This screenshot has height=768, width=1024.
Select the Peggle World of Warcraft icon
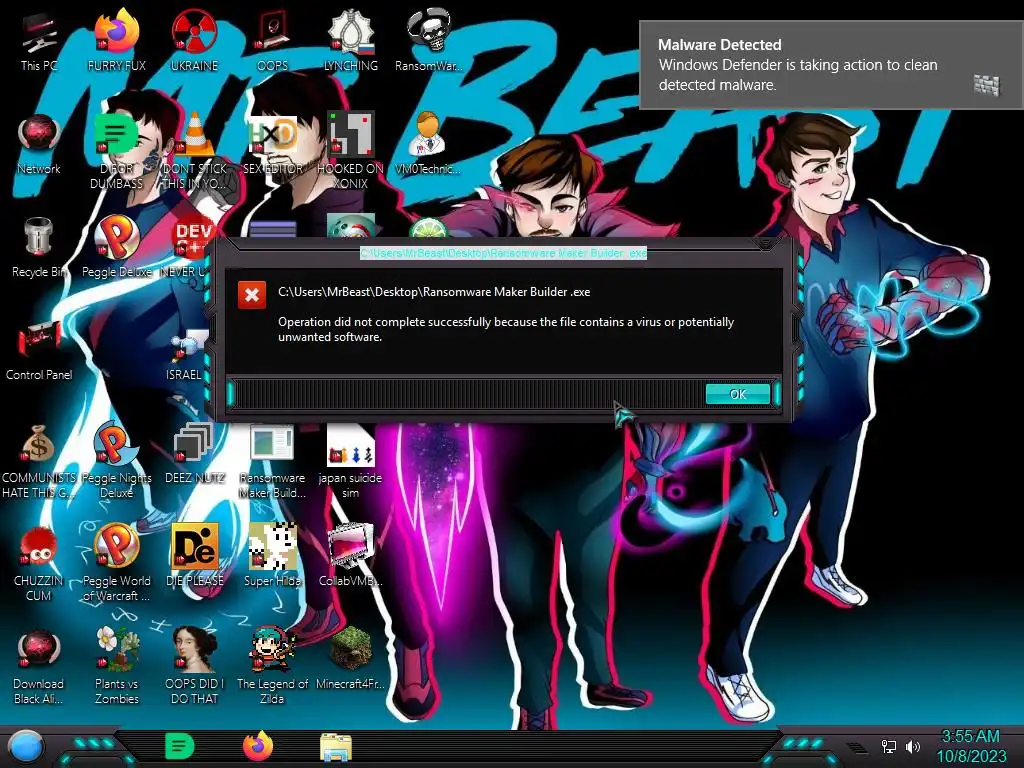116,563
